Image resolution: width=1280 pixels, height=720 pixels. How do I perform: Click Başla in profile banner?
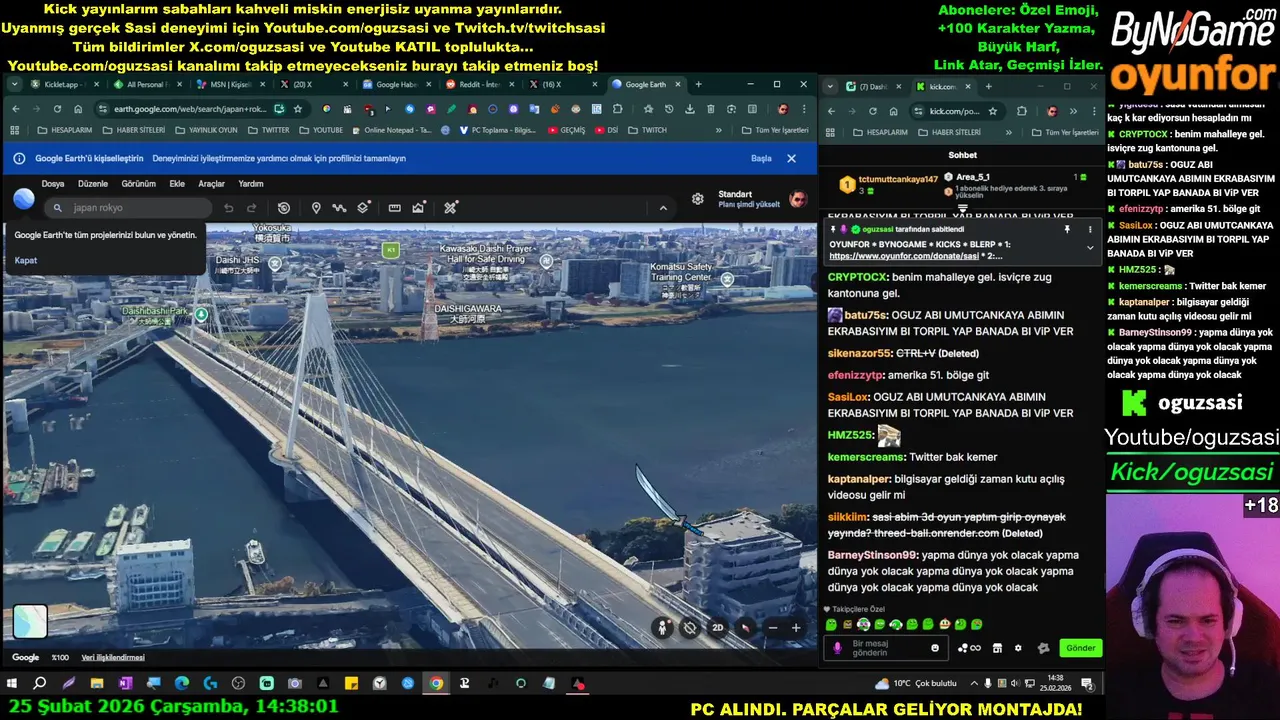761,158
